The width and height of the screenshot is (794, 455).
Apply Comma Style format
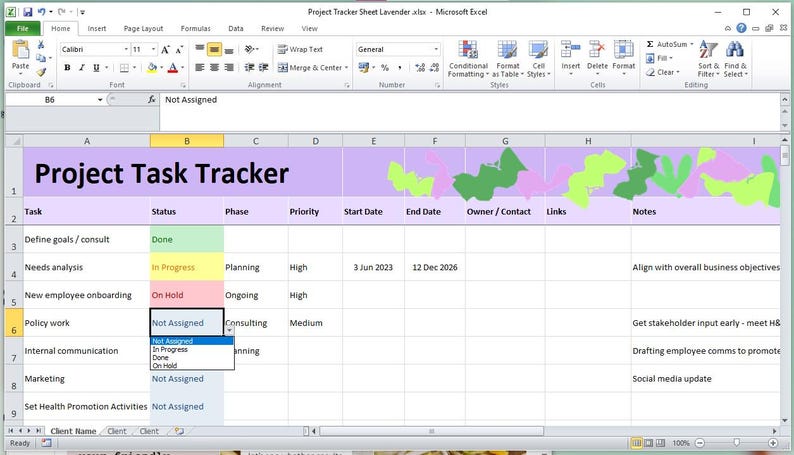400,67
